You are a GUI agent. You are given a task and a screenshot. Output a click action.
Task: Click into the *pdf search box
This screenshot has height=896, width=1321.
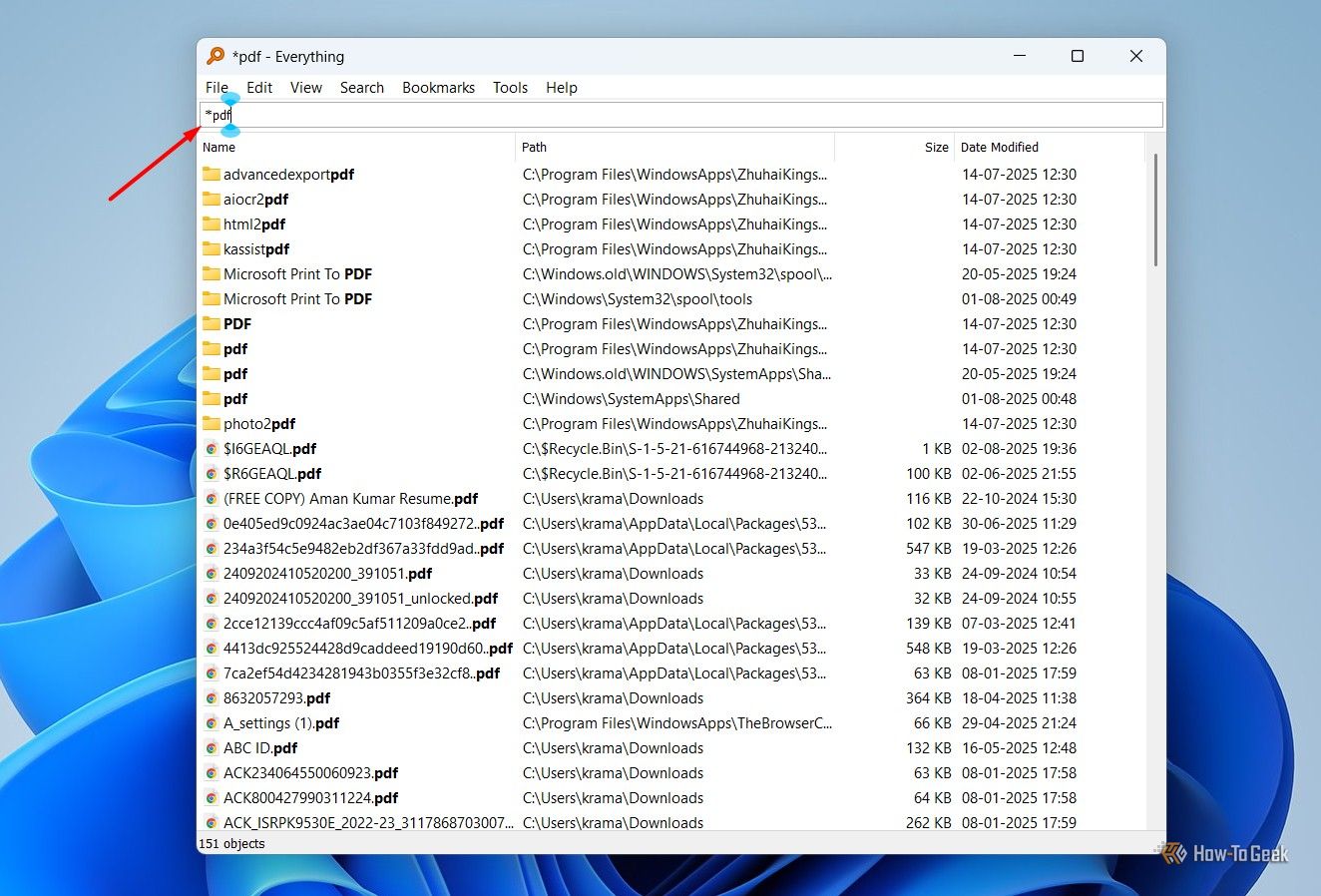pos(681,115)
